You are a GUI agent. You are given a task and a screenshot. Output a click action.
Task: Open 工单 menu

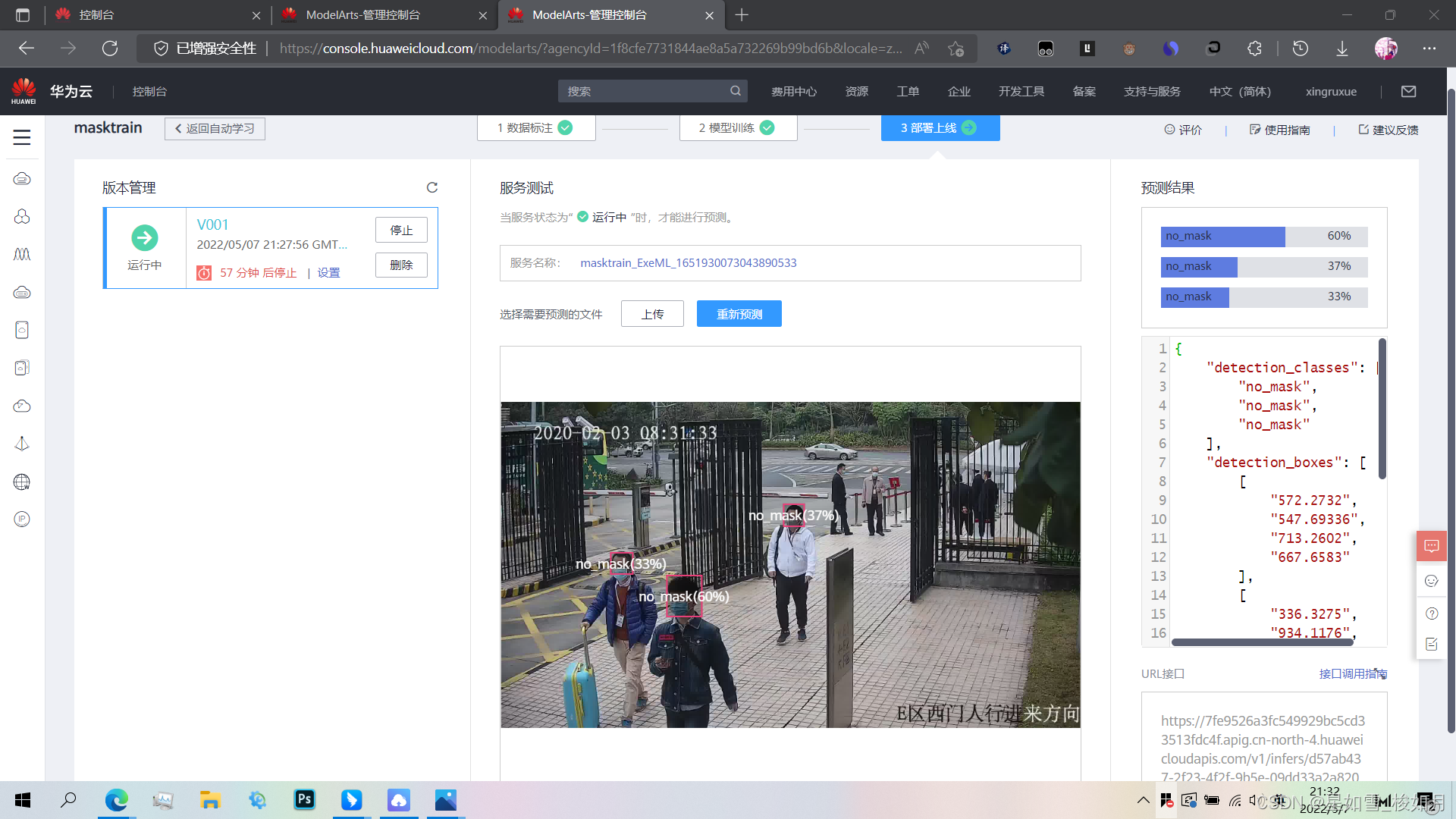click(908, 91)
